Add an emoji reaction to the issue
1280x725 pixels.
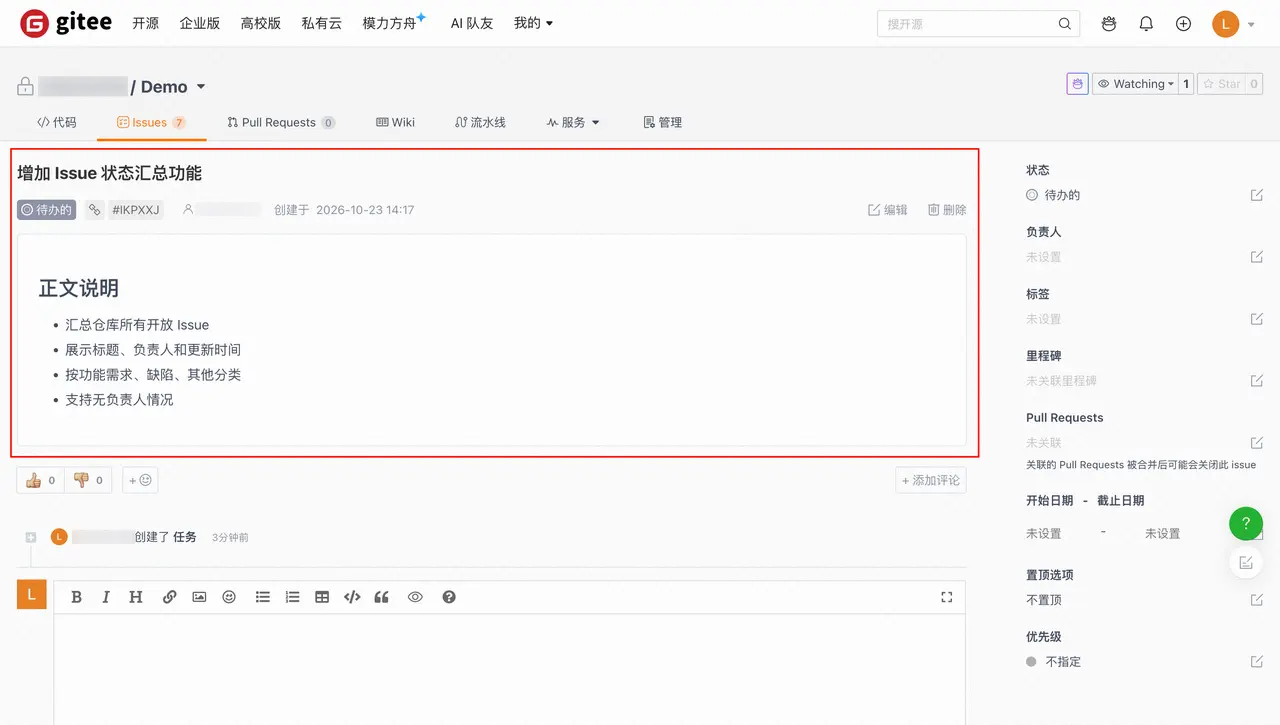click(x=140, y=480)
